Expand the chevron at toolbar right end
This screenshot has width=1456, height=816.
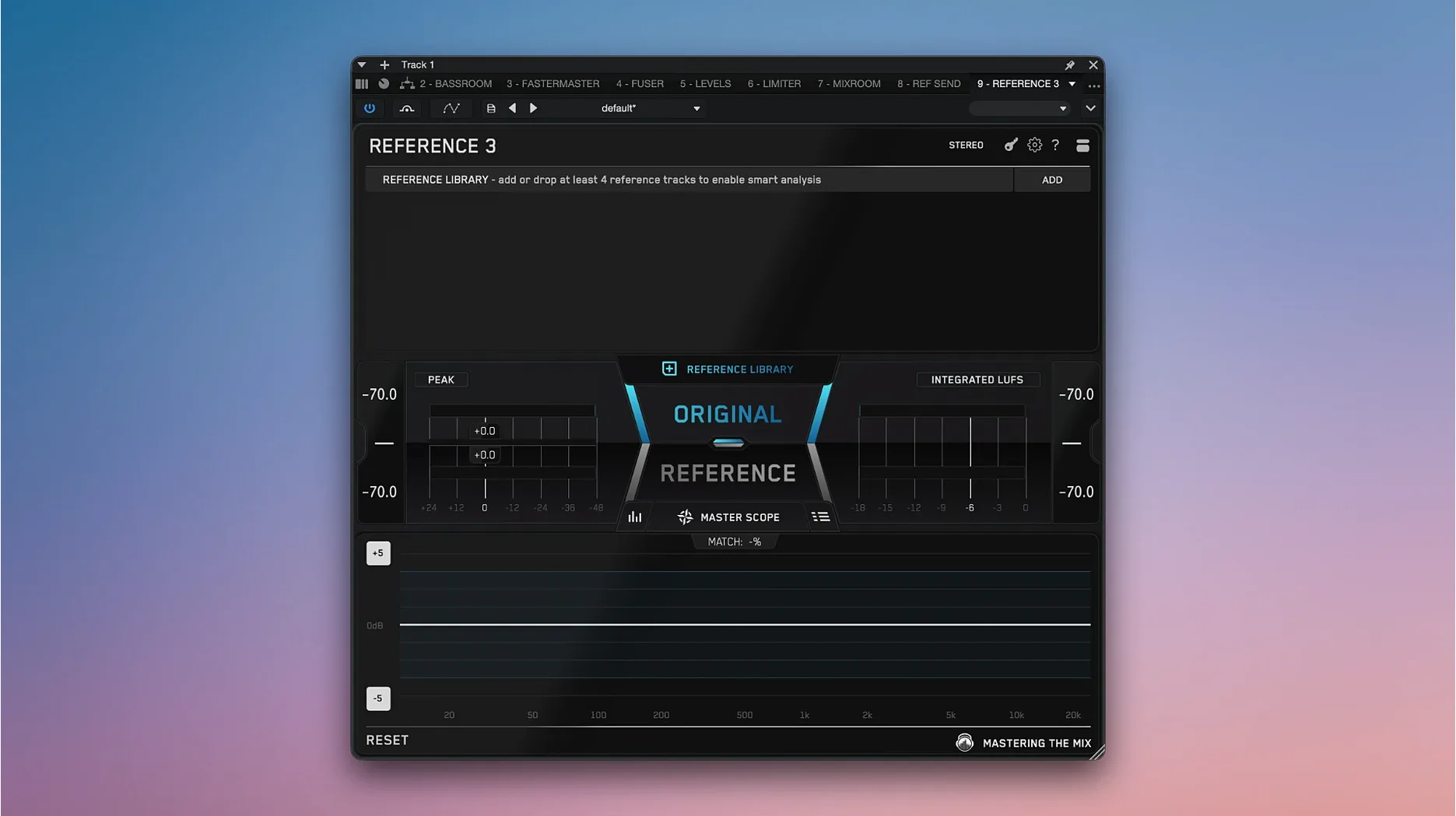(1090, 108)
